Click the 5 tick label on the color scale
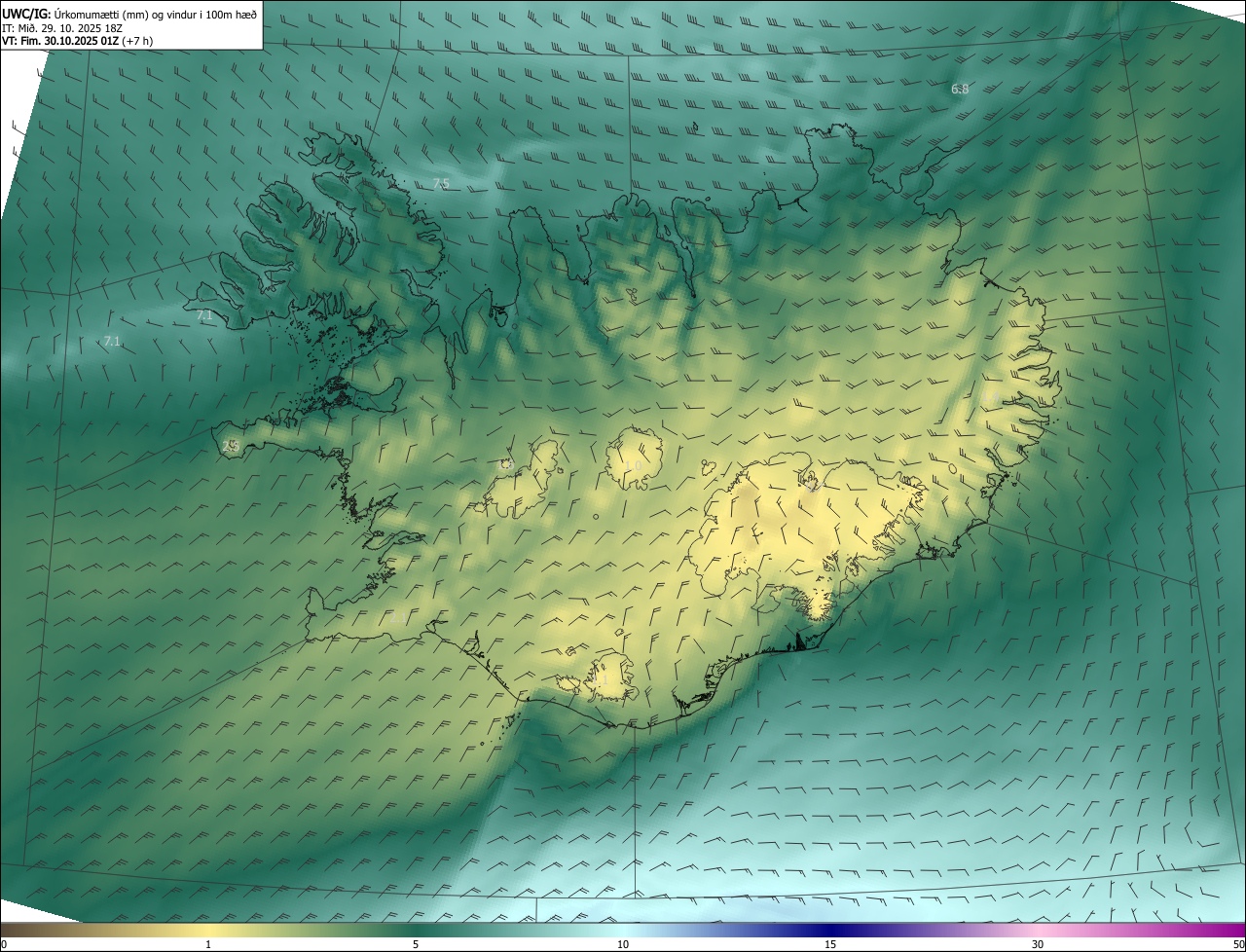Viewport: 1246px width, 952px height. coord(416,944)
